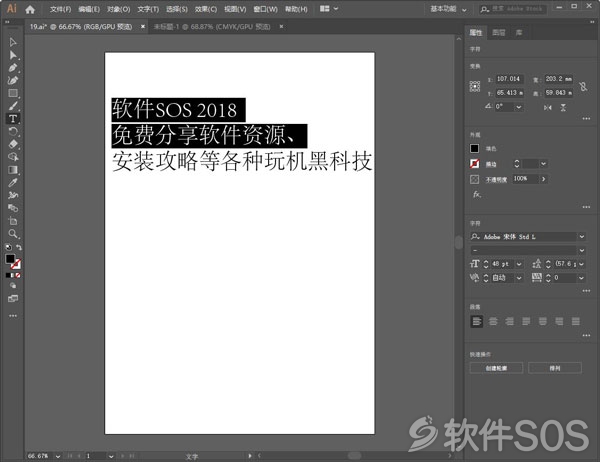
Task: Open the font family dropdown arrow
Action: [582, 237]
